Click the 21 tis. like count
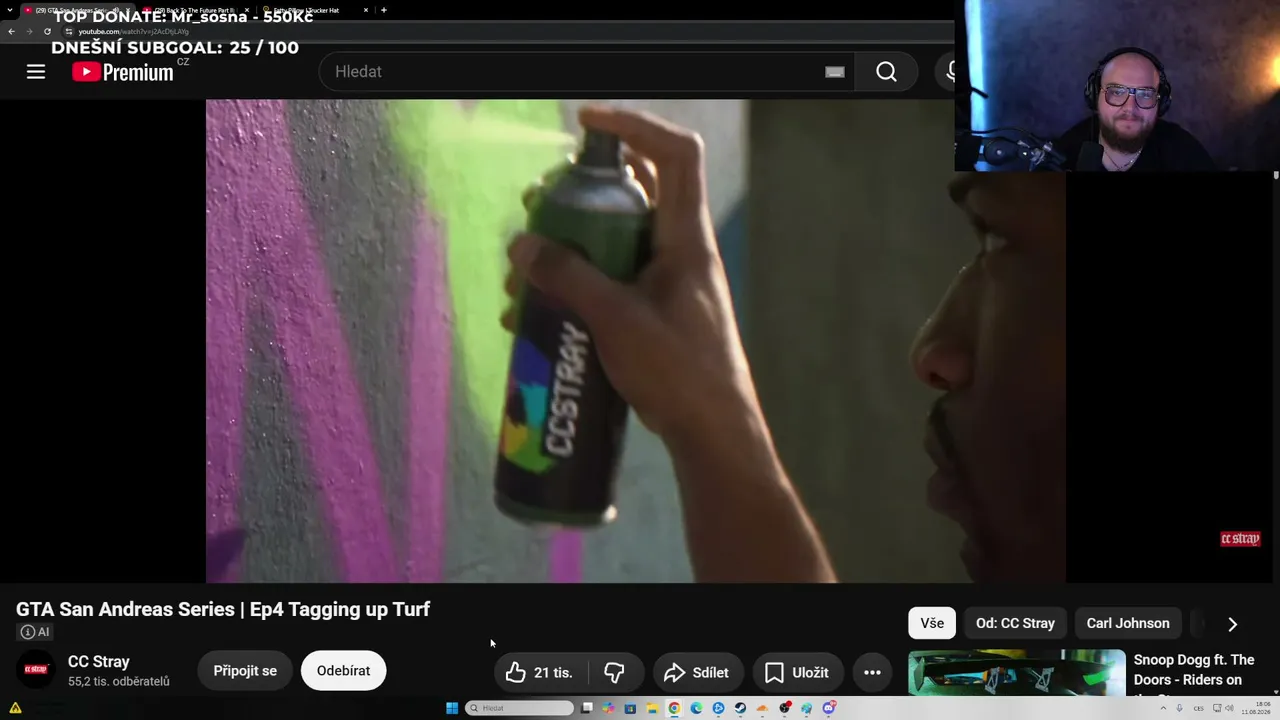 [x=553, y=673]
